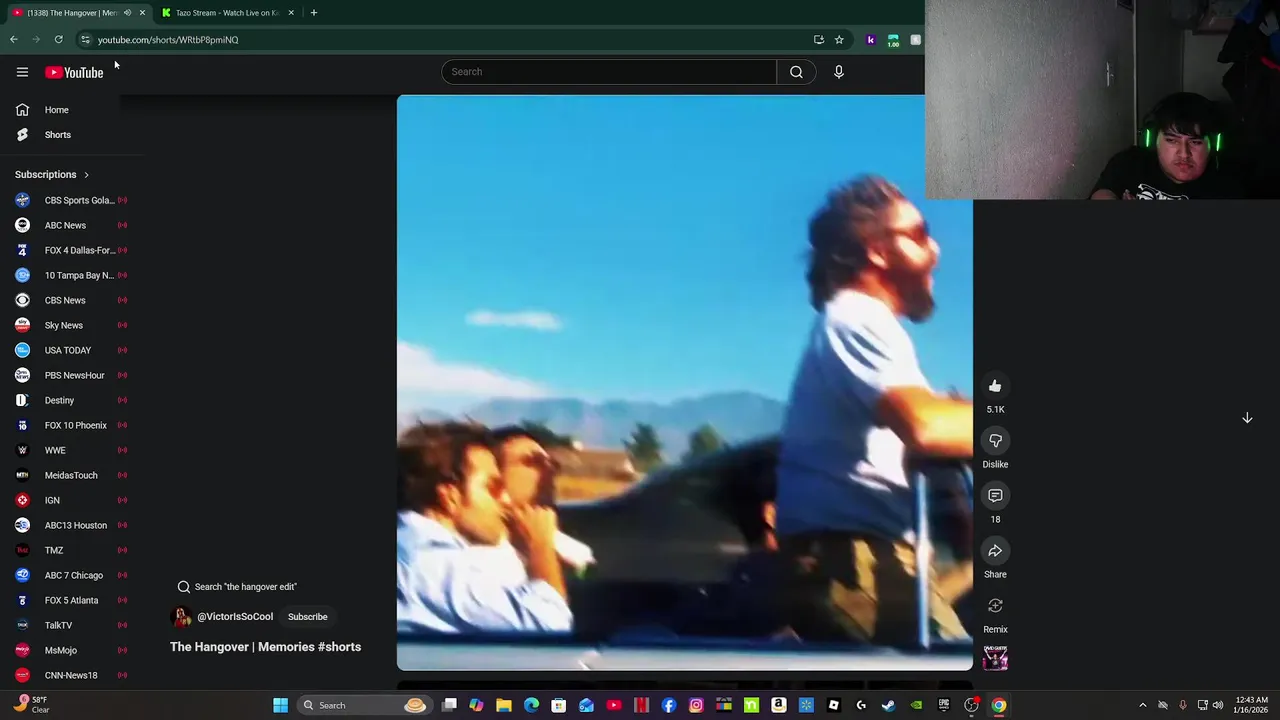Go to next short with down arrow

[x=1247, y=418]
